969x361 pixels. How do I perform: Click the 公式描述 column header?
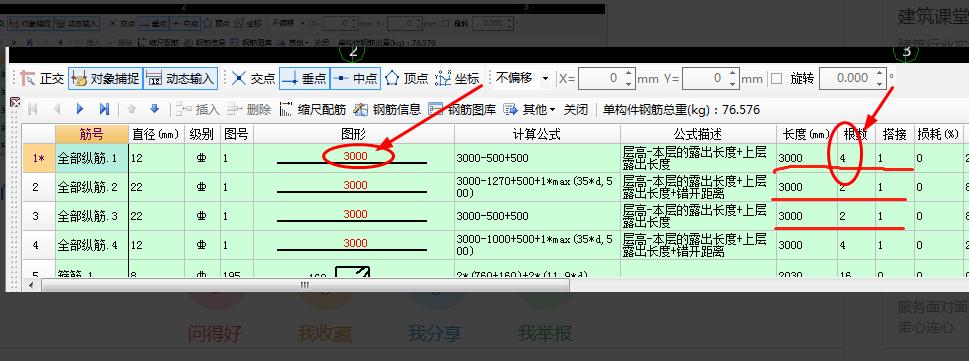[x=698, y=134]
